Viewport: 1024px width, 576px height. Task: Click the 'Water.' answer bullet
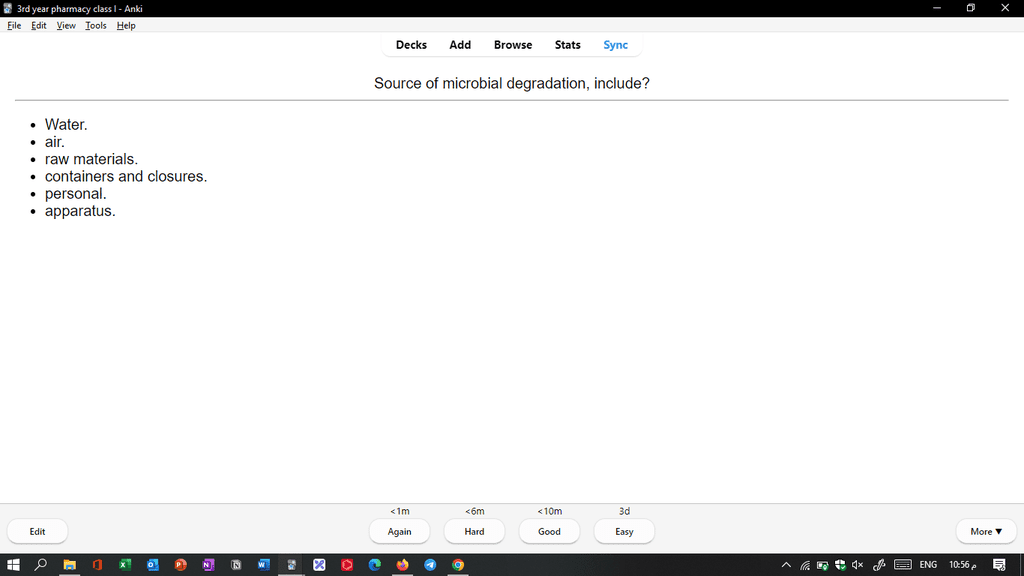click(66, 125)
